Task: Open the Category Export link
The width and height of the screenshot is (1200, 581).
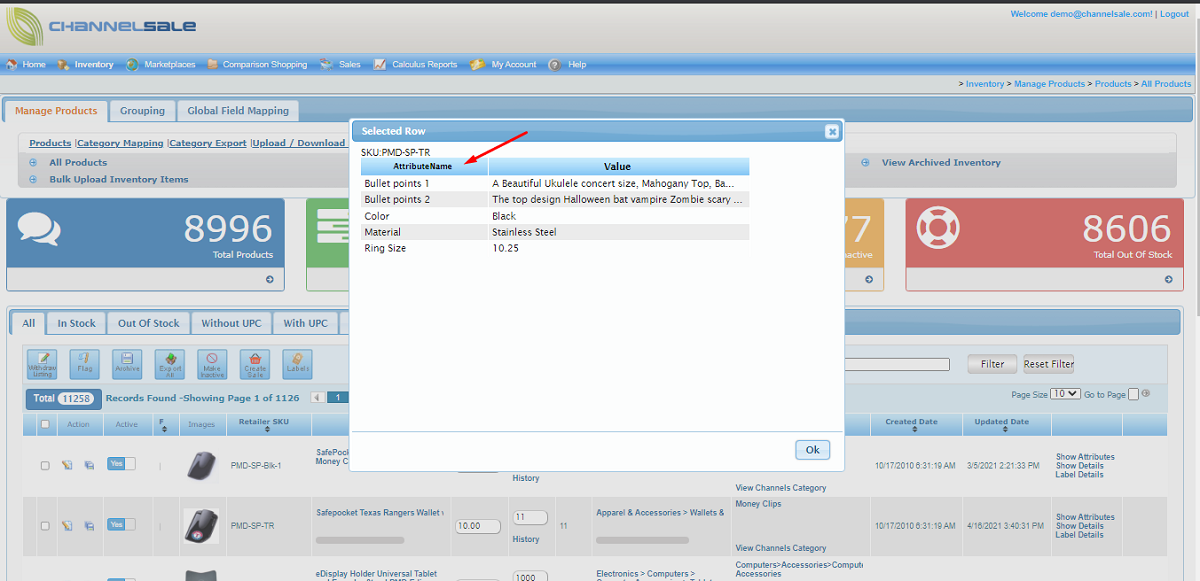Action: tap(208, 143)
